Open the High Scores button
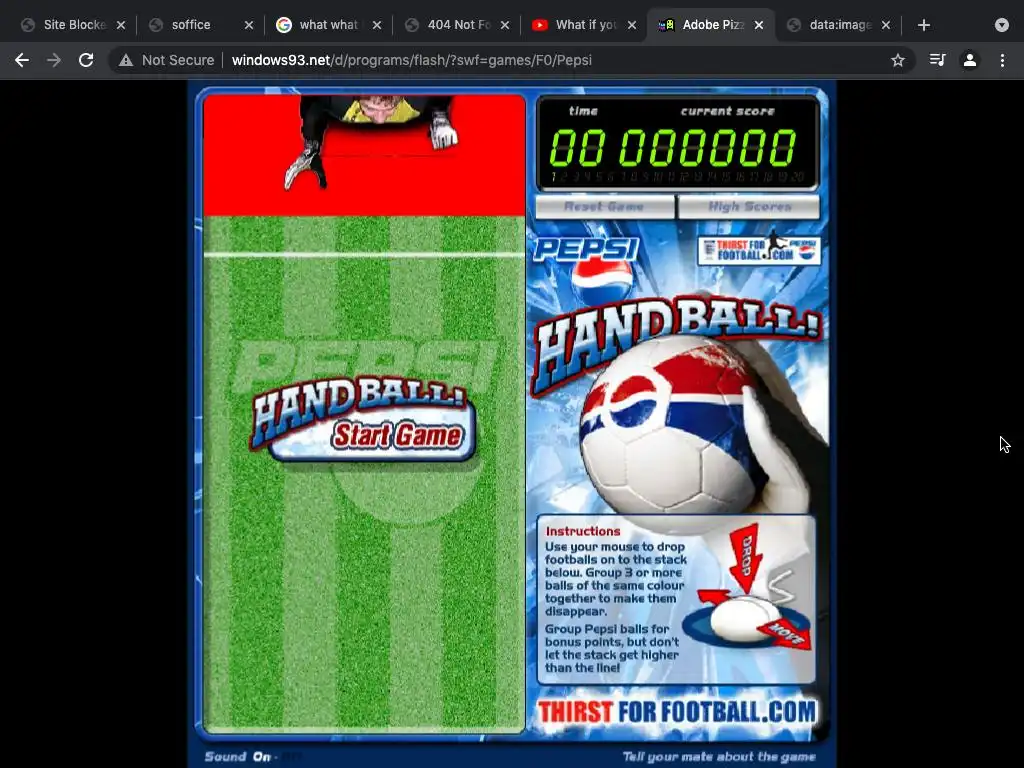 (749, 206)
